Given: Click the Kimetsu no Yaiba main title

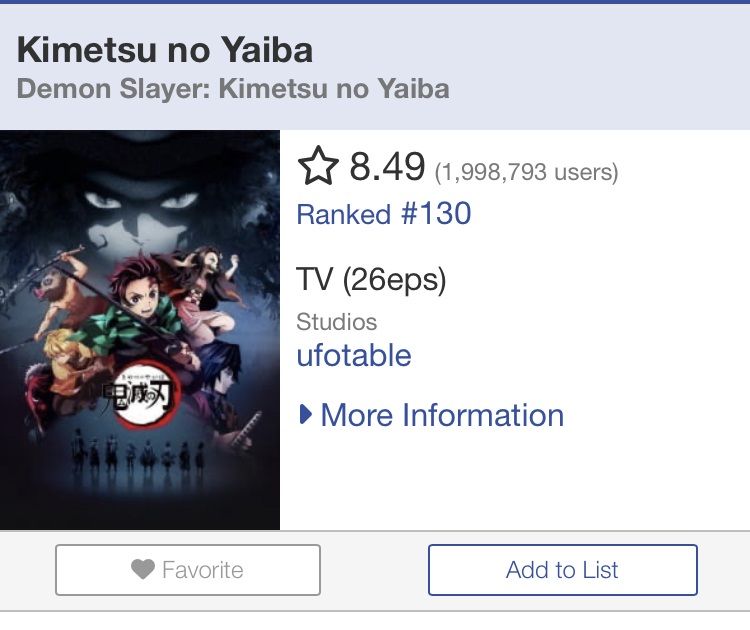Looking at the screenshot, I should click(x=165, y=49).
